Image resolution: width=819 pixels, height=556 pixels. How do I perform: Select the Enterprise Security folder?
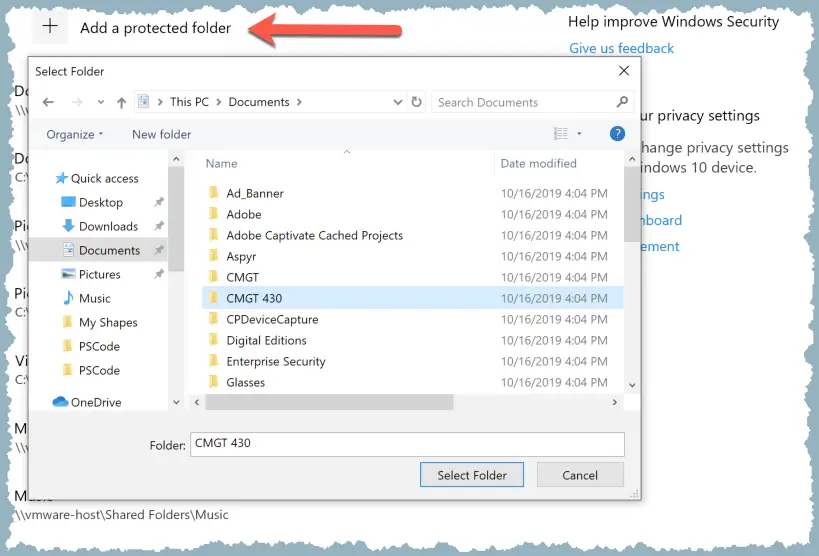coord(276,361)
